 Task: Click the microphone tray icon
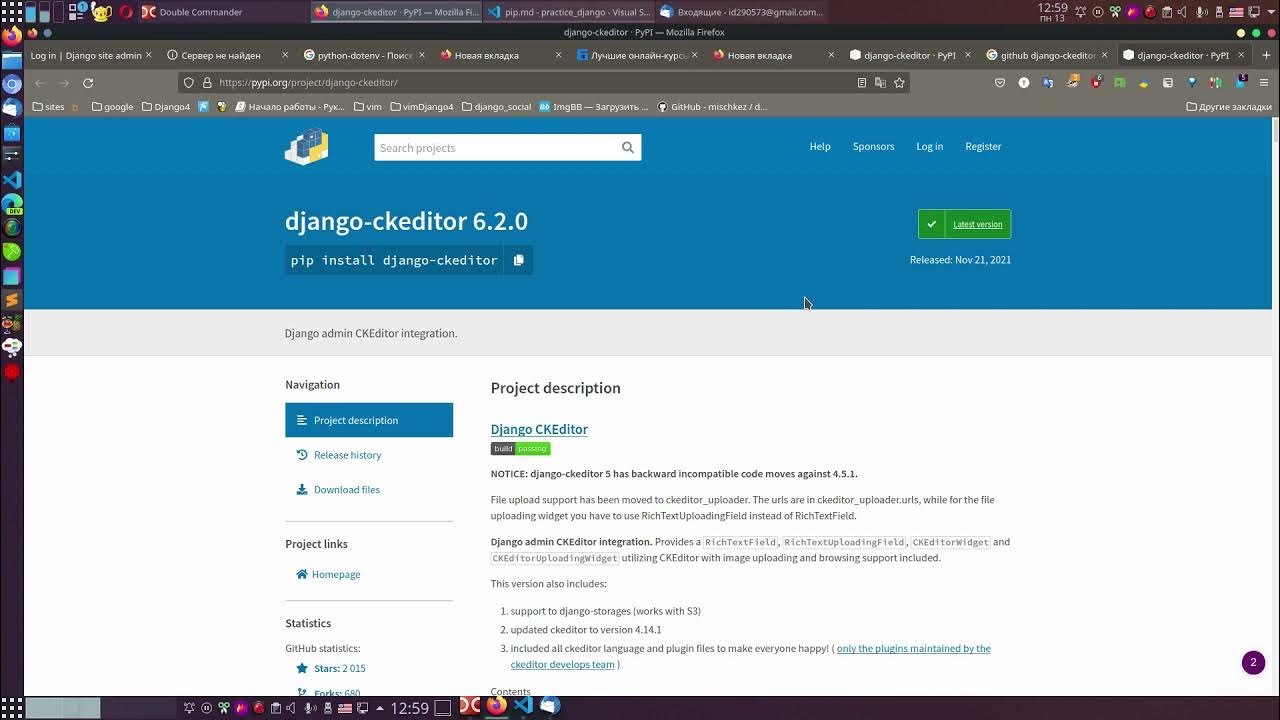click(x=1204, y=12)
